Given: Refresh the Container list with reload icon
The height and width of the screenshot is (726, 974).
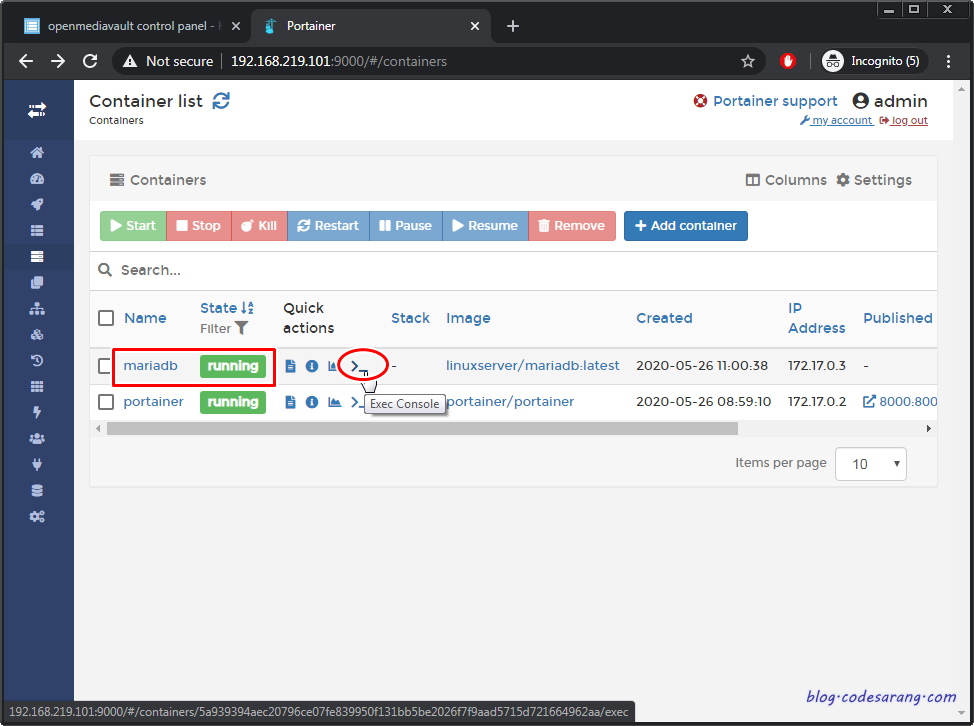Looking at the screenshot, I should (x=221, y=101).
